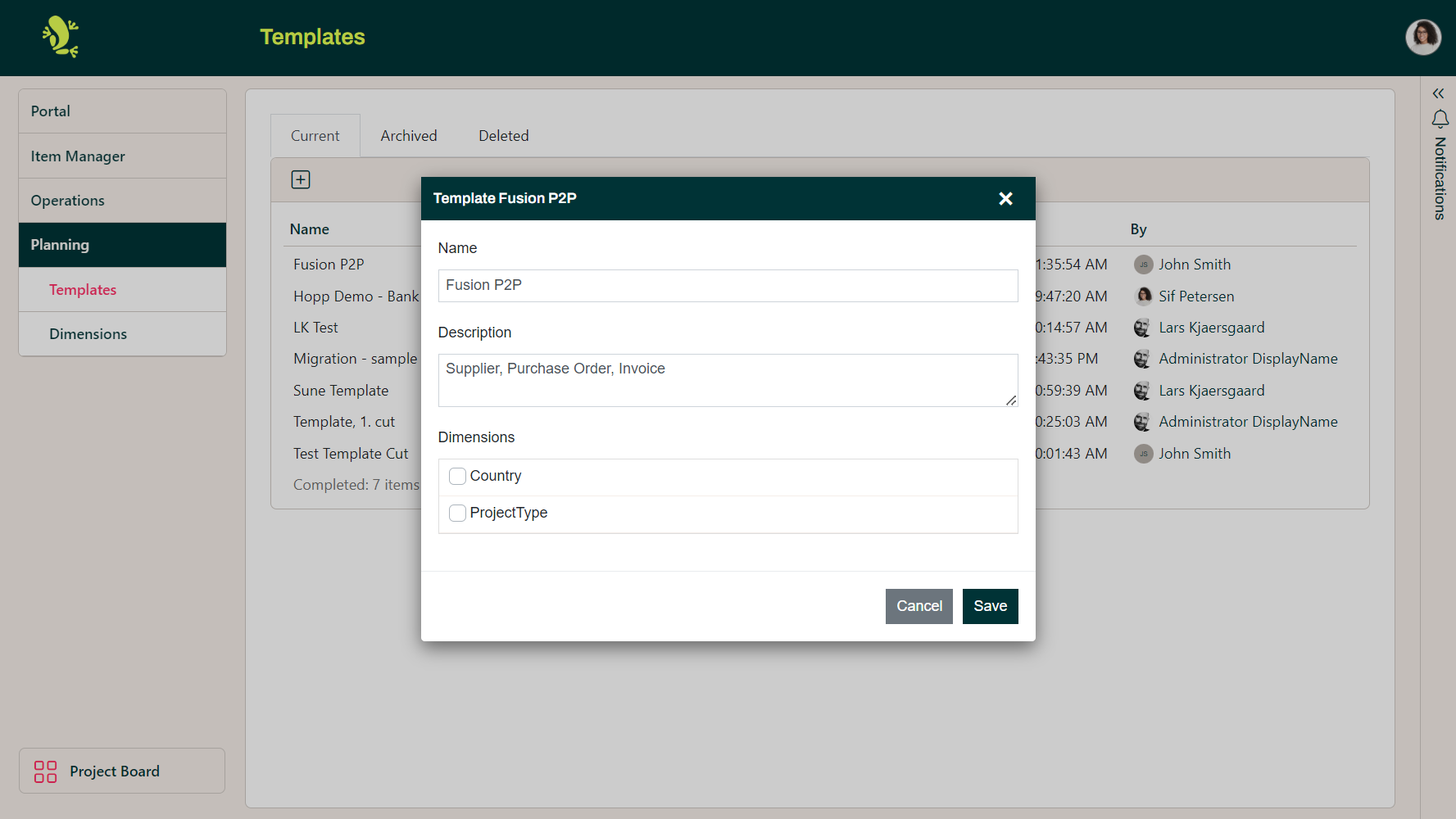The height and width of the screenshot is (819, 1456).
Task: Open the Deleted templates tab
Action: (503, 135)
